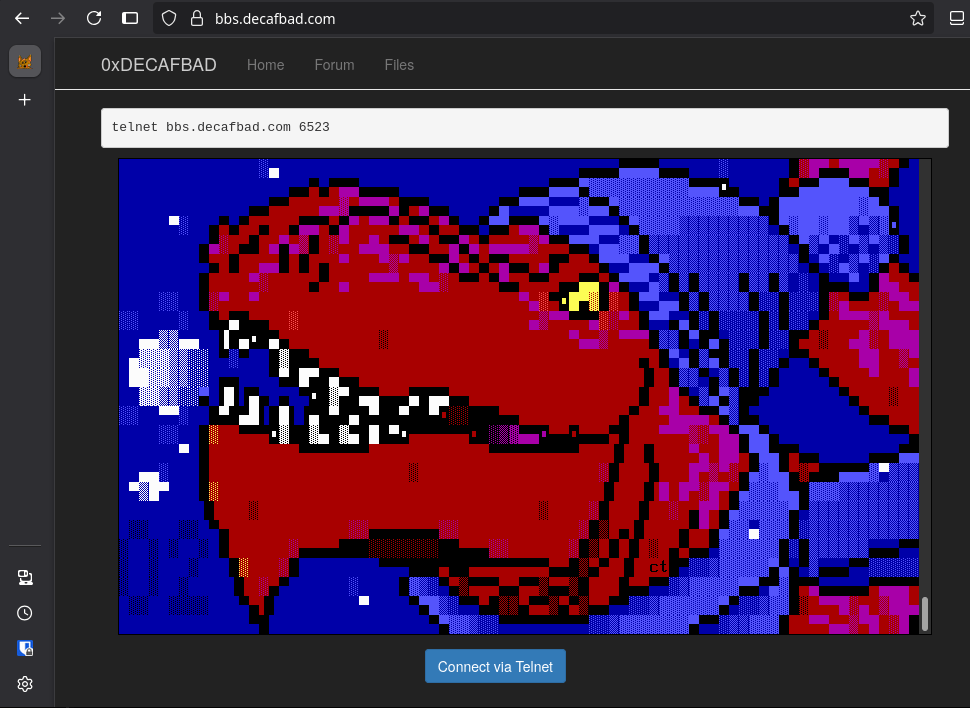Open a new tab with plus icon
The image size is (970, 708).
coord(25,100)
